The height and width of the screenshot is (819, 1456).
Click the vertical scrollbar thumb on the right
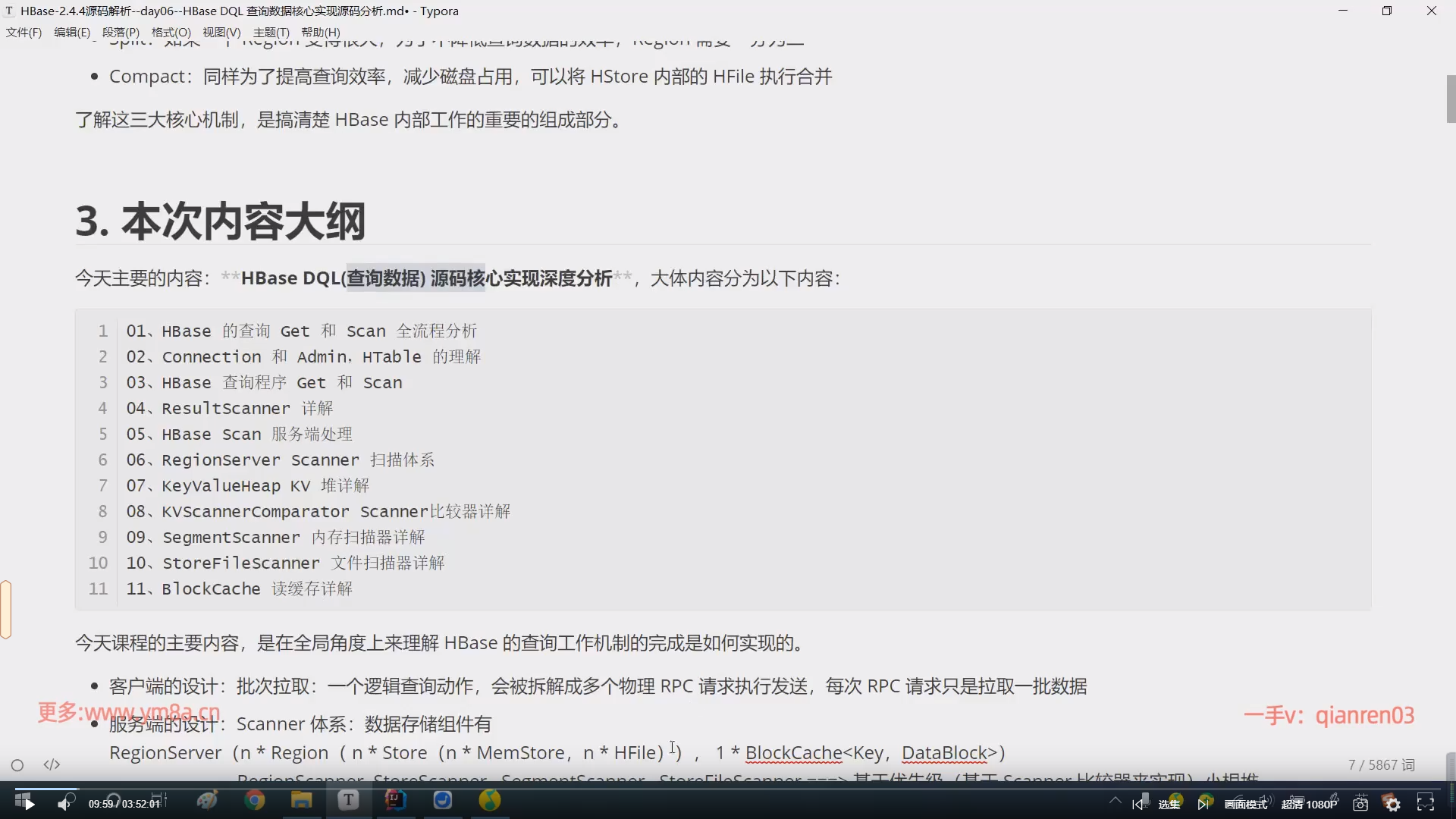pyautogui.click(x=1451, y=99)
